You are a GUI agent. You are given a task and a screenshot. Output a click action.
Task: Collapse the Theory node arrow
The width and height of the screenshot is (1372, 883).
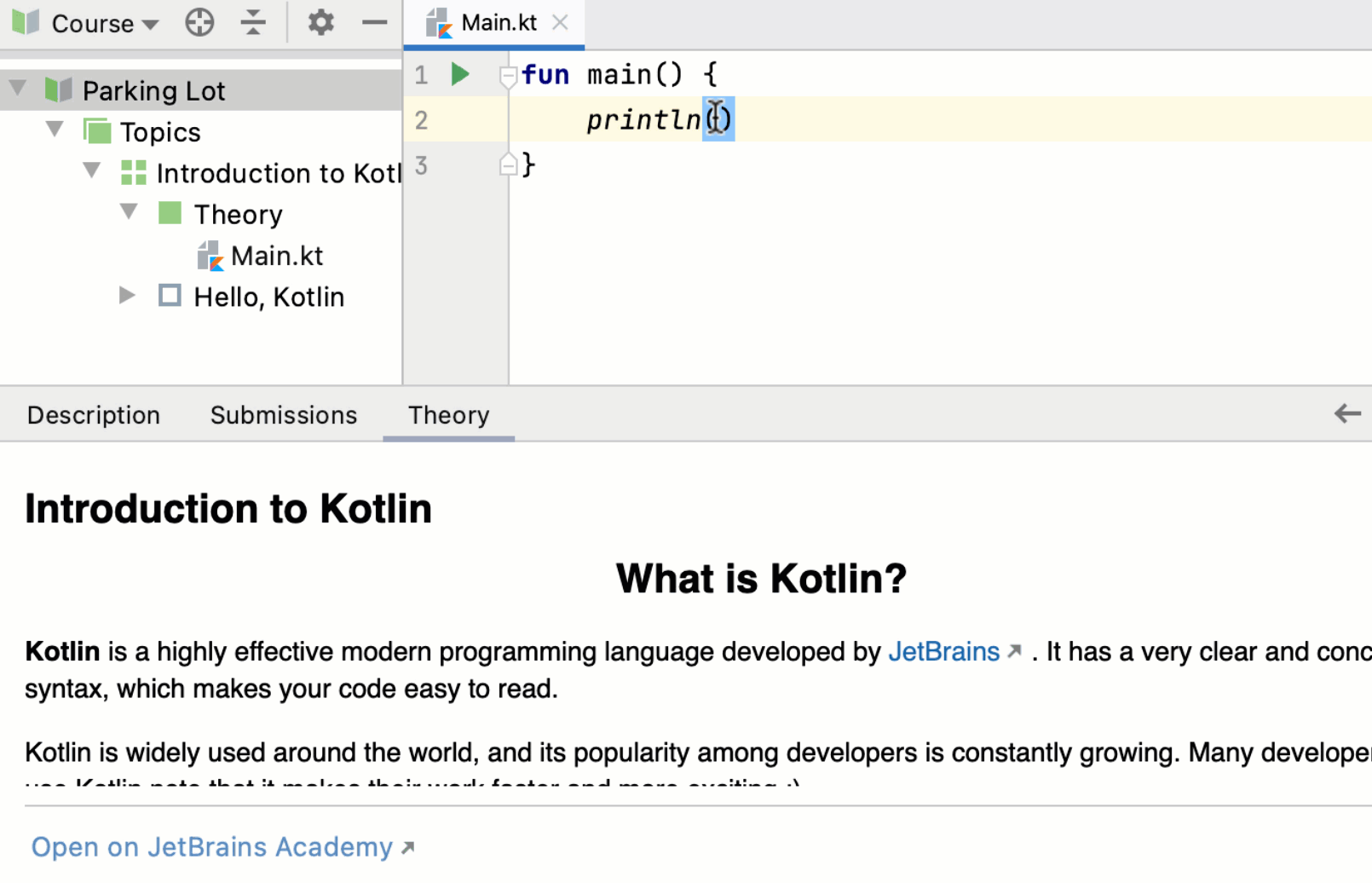[129, 211]
